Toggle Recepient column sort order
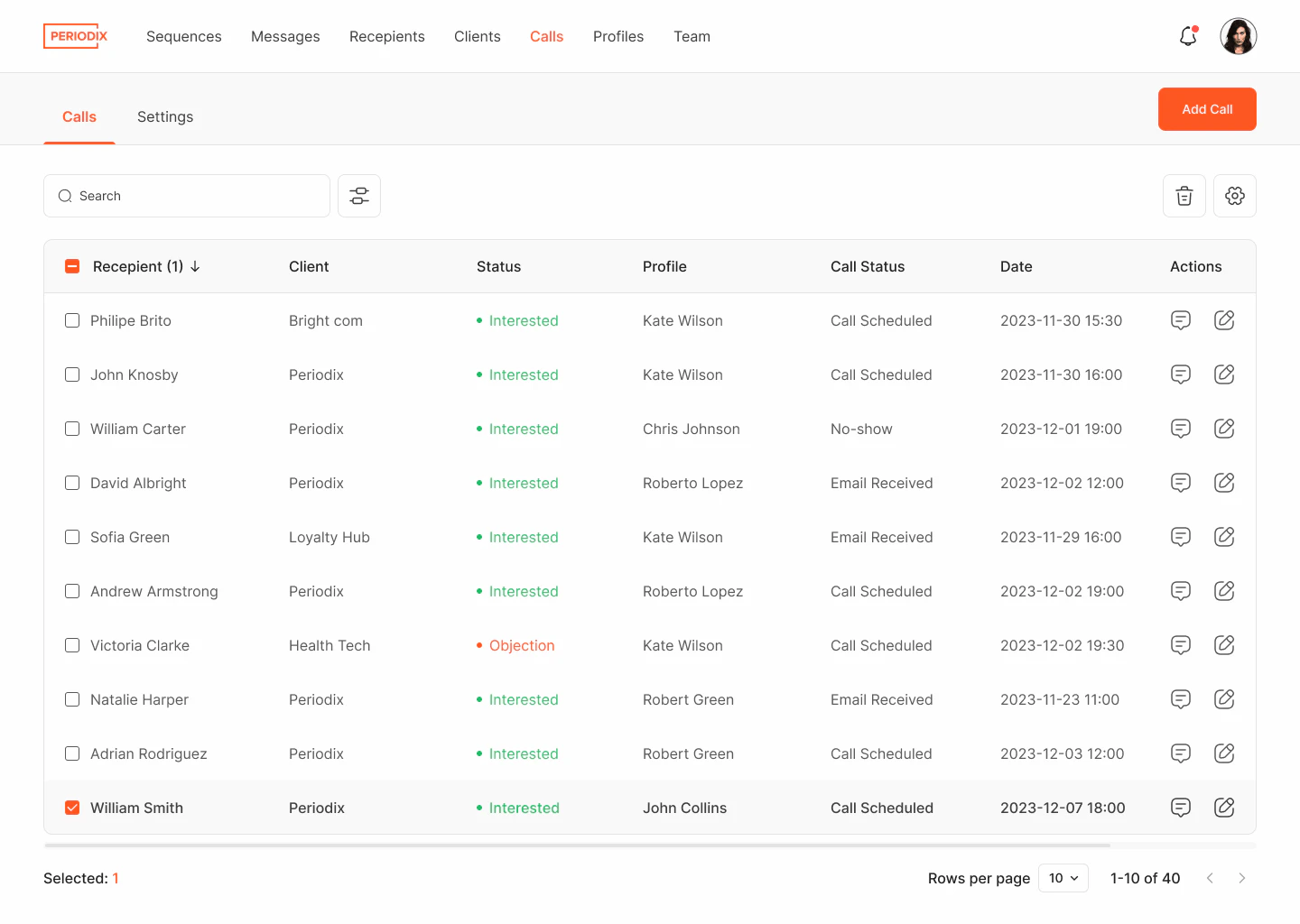Screen dimensions: 1300x924 point(195,266)
